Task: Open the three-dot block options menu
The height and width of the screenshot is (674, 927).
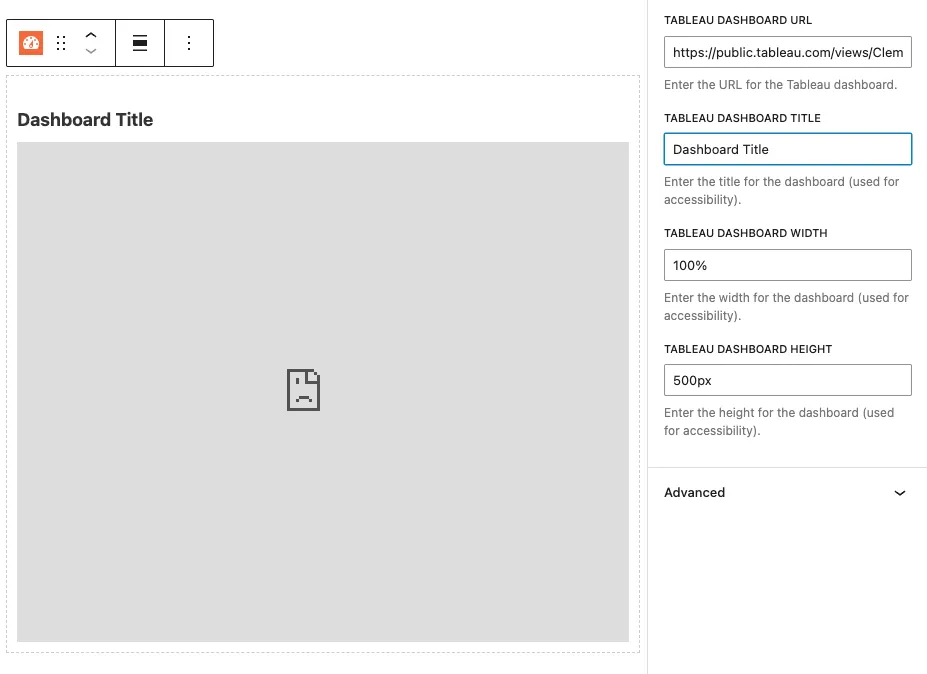Action: click(x=189, y=43)
